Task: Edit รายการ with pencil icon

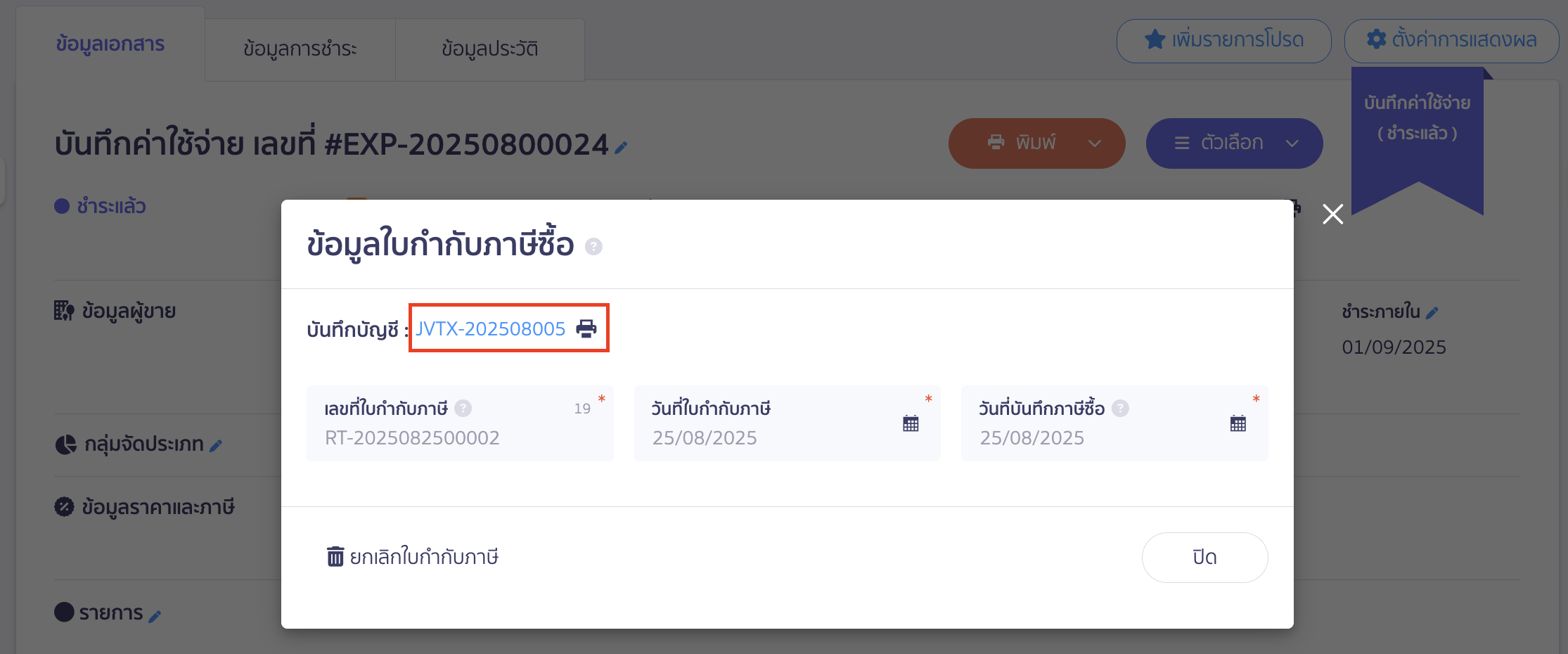Action: pos(155,617)
